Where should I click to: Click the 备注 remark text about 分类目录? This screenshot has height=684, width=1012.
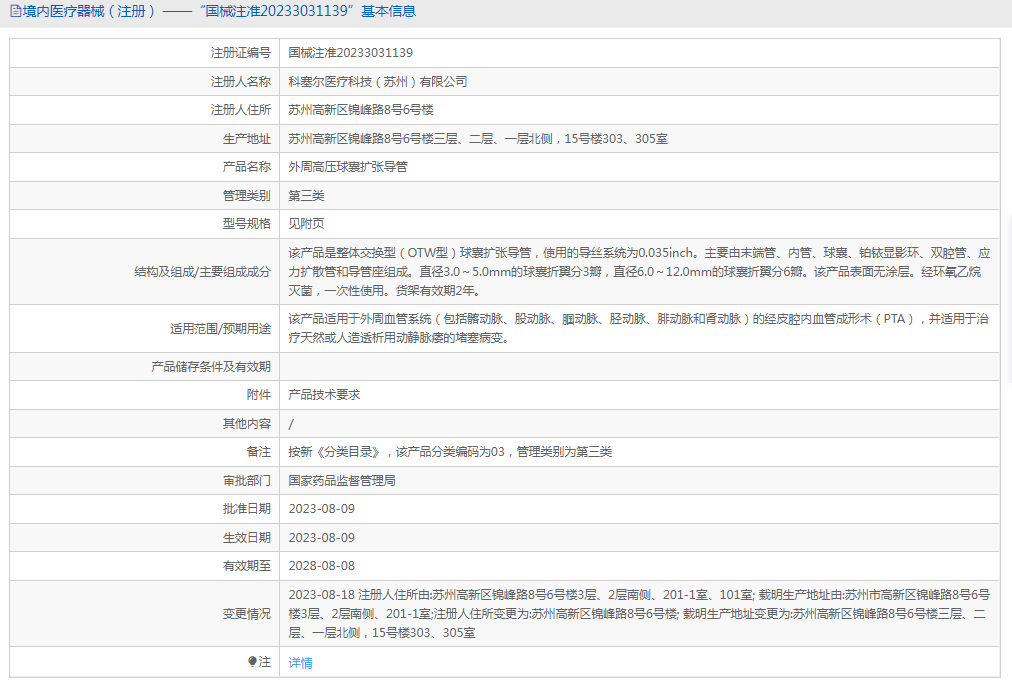[x=450, y=452]
